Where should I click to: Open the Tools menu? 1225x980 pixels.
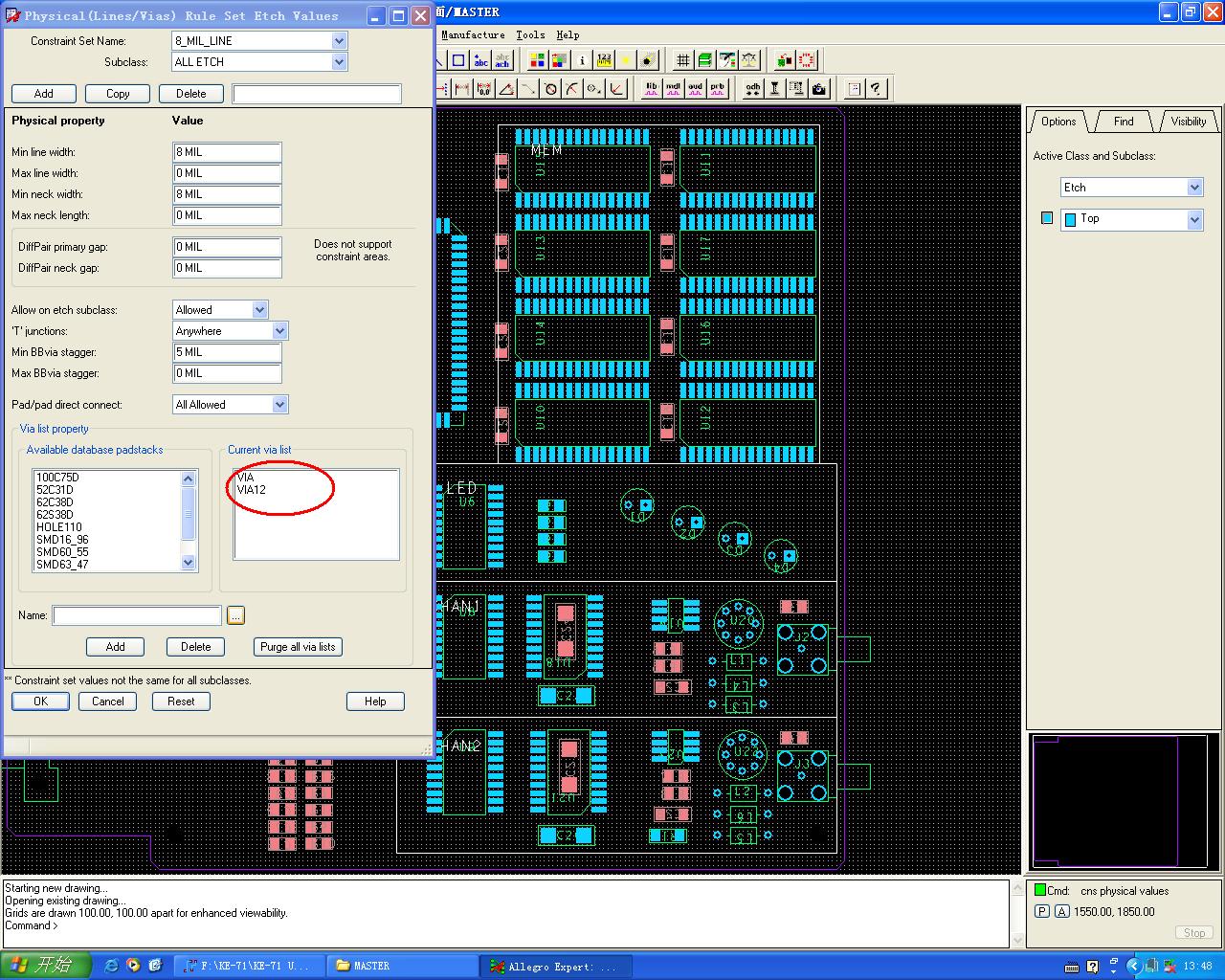click(x=530, y=34)
